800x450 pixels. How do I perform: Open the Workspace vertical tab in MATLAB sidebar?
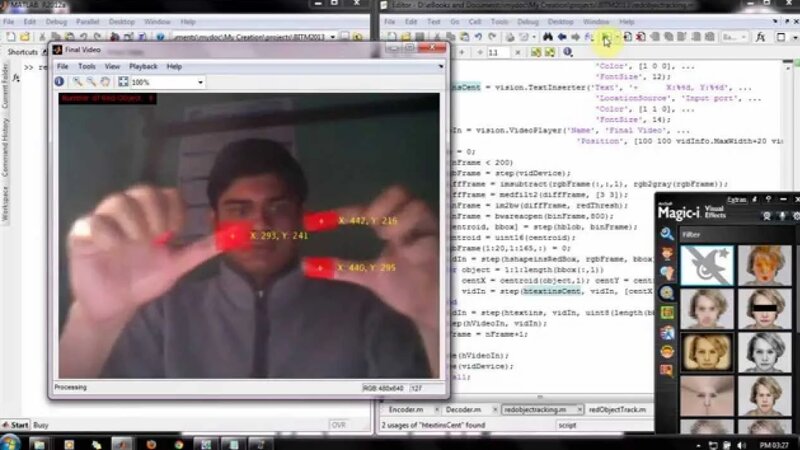5,204
